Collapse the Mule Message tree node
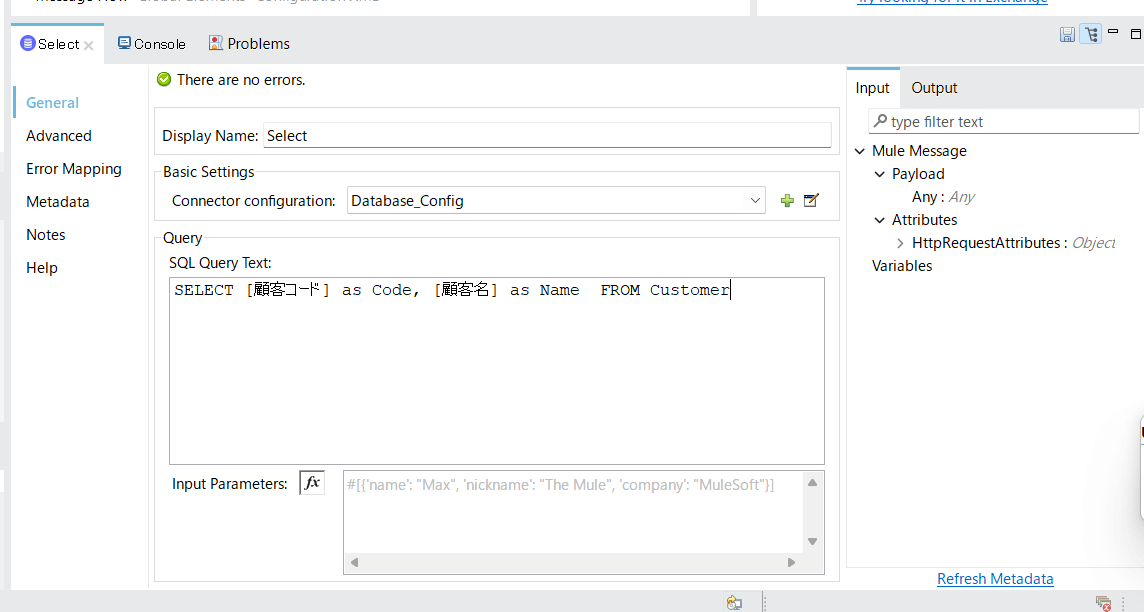This screenshot has height=612, width=1144. (860, 151)
